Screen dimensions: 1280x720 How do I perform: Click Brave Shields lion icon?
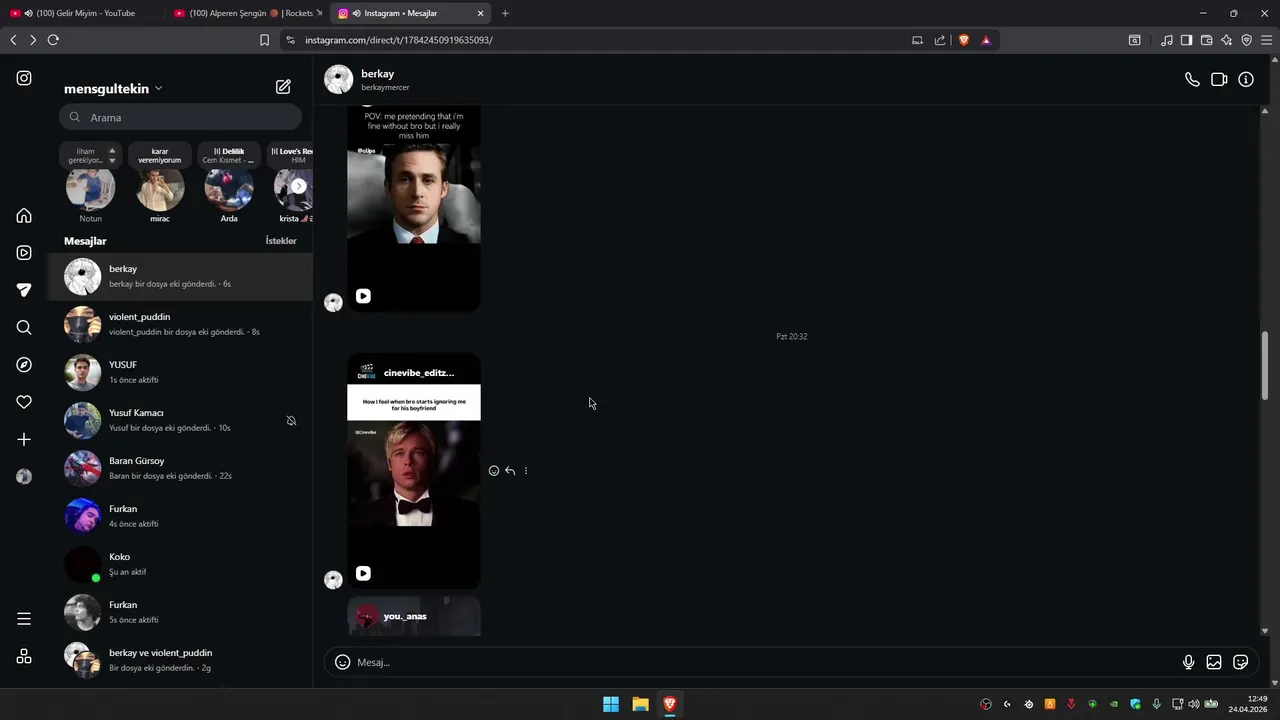pyautogui.click(x=964, y=40)
